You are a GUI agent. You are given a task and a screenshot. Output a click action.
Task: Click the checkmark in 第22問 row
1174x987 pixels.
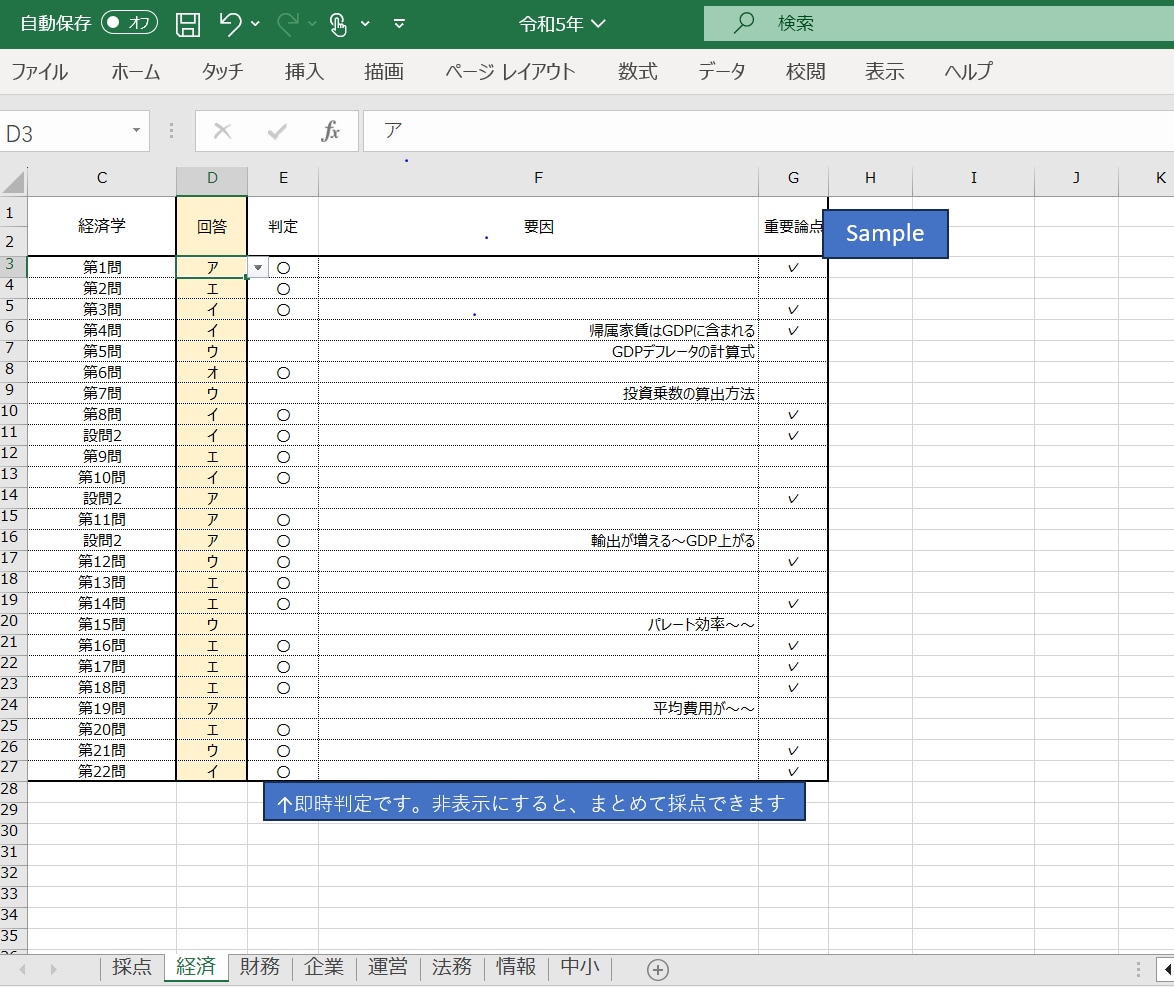(x=793, y=771)
